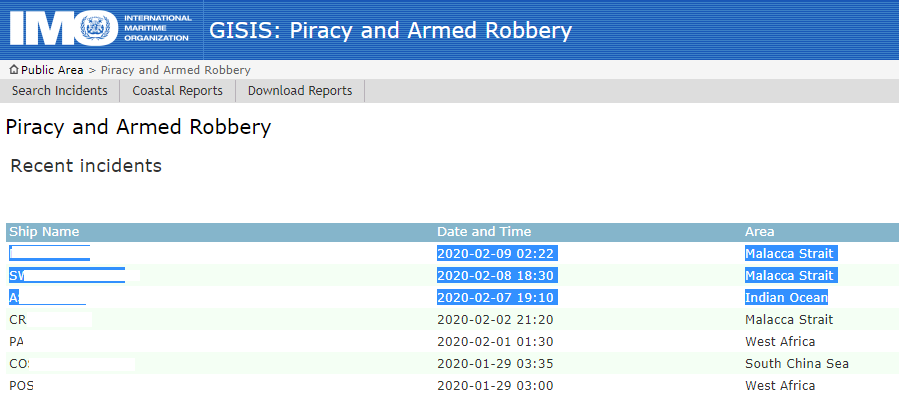The height and width of the screenshot is (396, 899).
Task: Open the ship link starting with CR
Action: pos(18,320)
